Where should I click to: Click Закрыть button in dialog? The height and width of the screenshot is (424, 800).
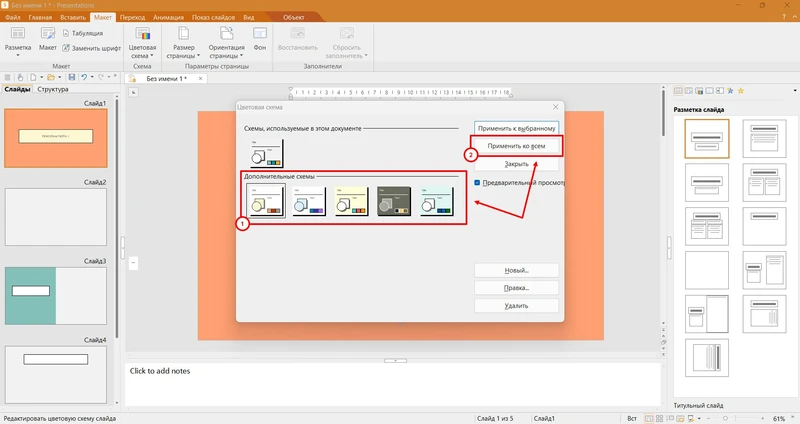516,164
